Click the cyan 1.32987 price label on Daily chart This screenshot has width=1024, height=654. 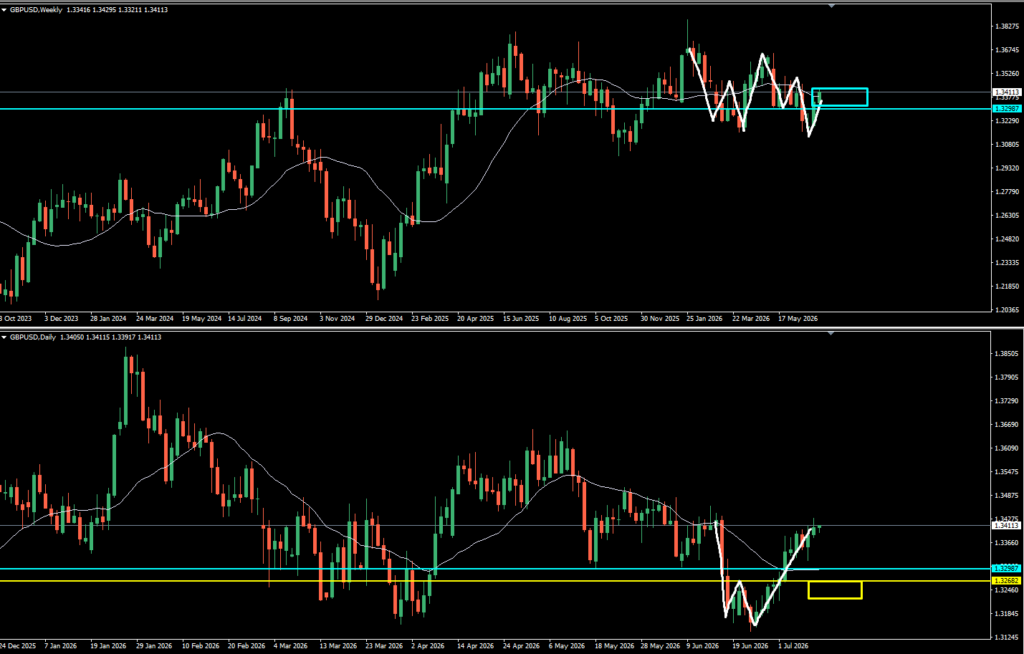[x=1006, y=568]
